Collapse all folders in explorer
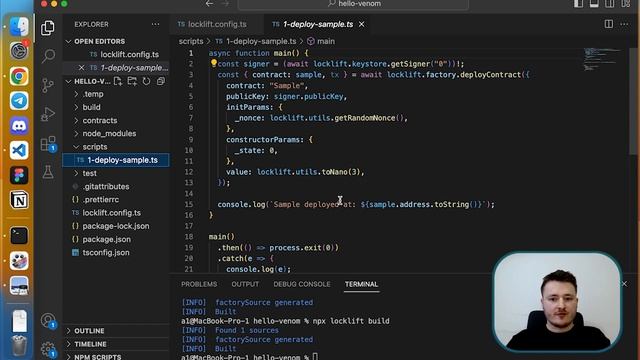Screen dimensions: 640x360 tap(161, 81)
